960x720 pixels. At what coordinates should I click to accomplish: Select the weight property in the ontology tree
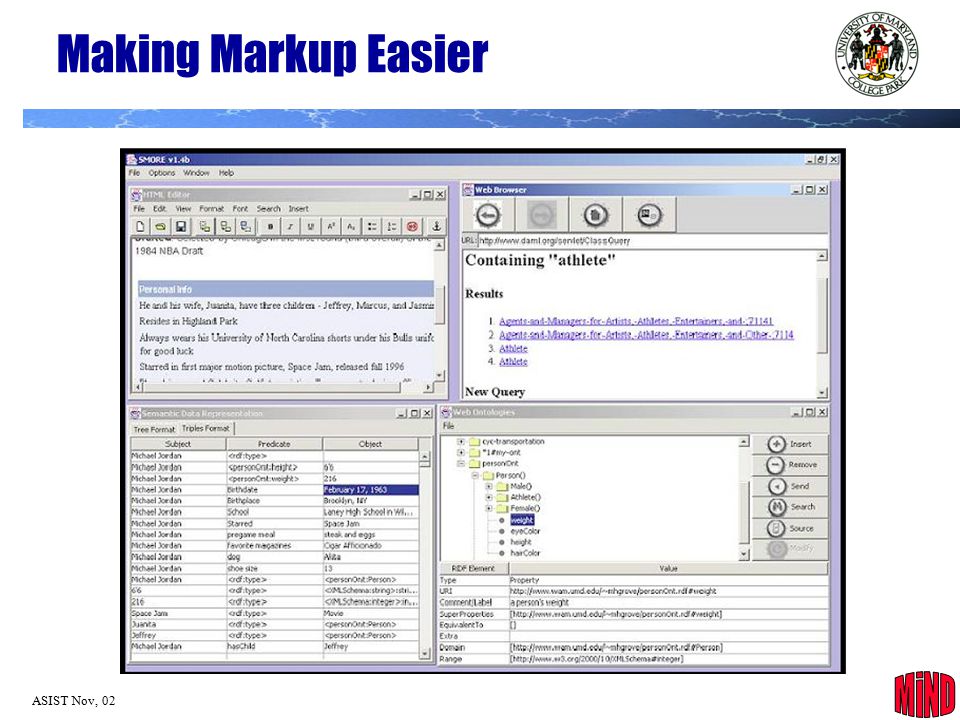pyautogui.click(x=522, y=520)
